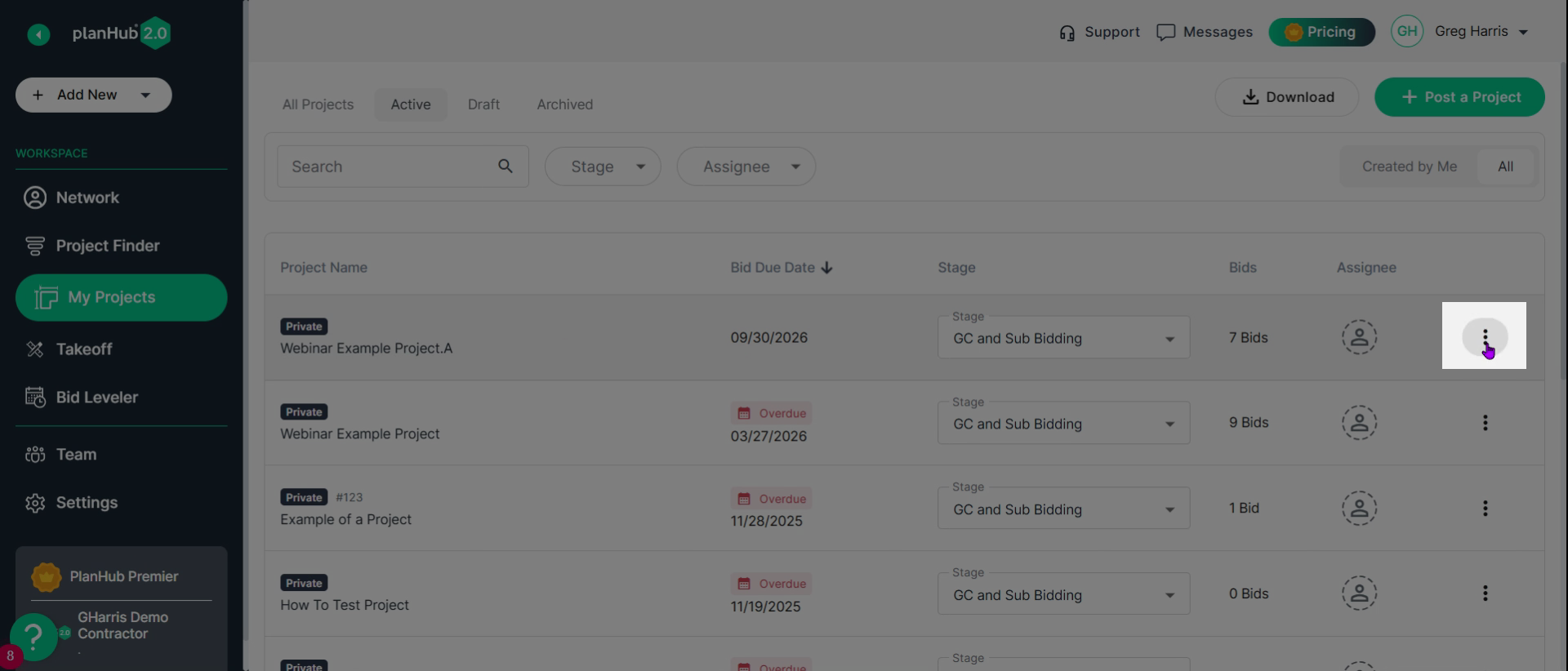Screen dimensions: 1568x671
Task: Select the Active tab
Action: [x=410, y=104]
